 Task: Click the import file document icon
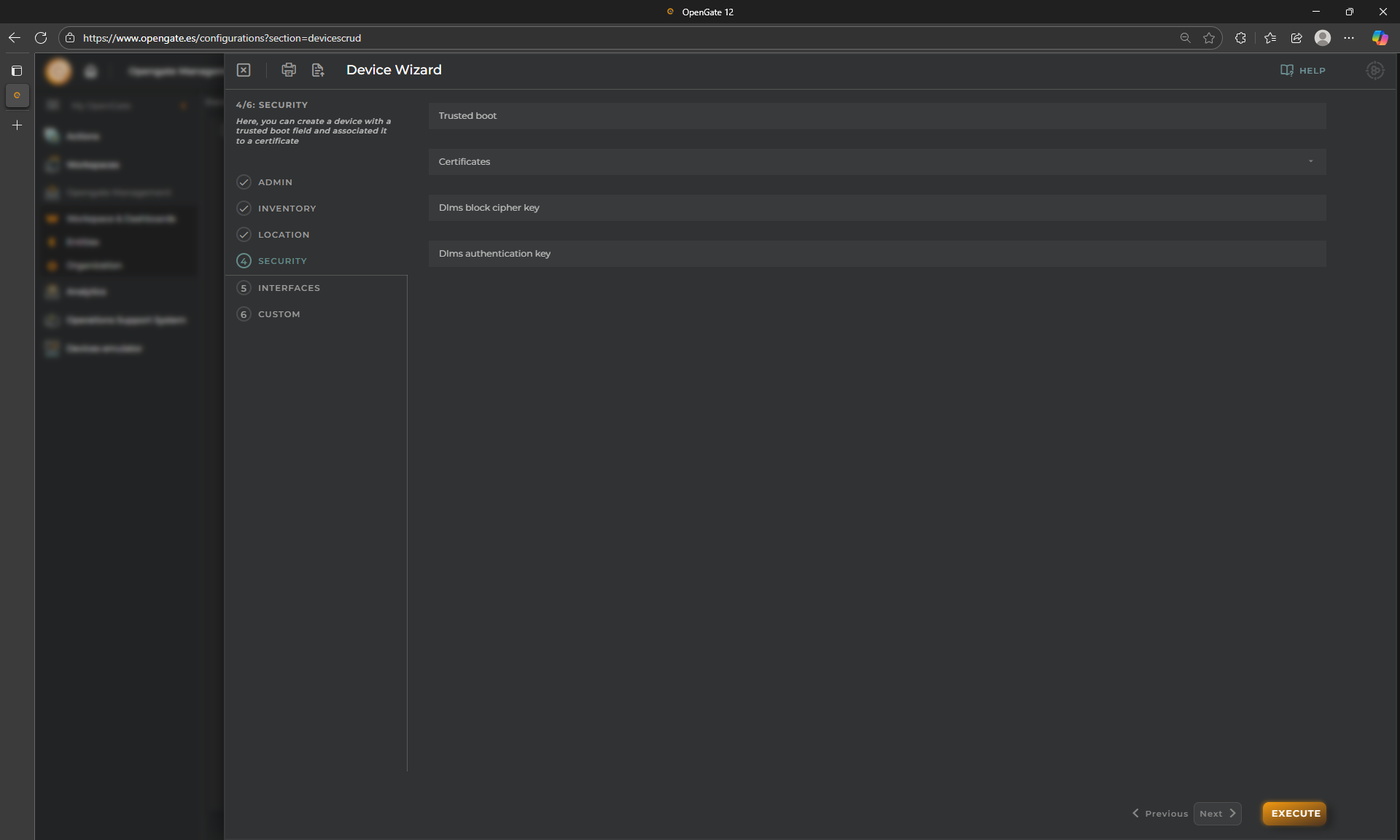pyautogui.click(x=318, y=70)
